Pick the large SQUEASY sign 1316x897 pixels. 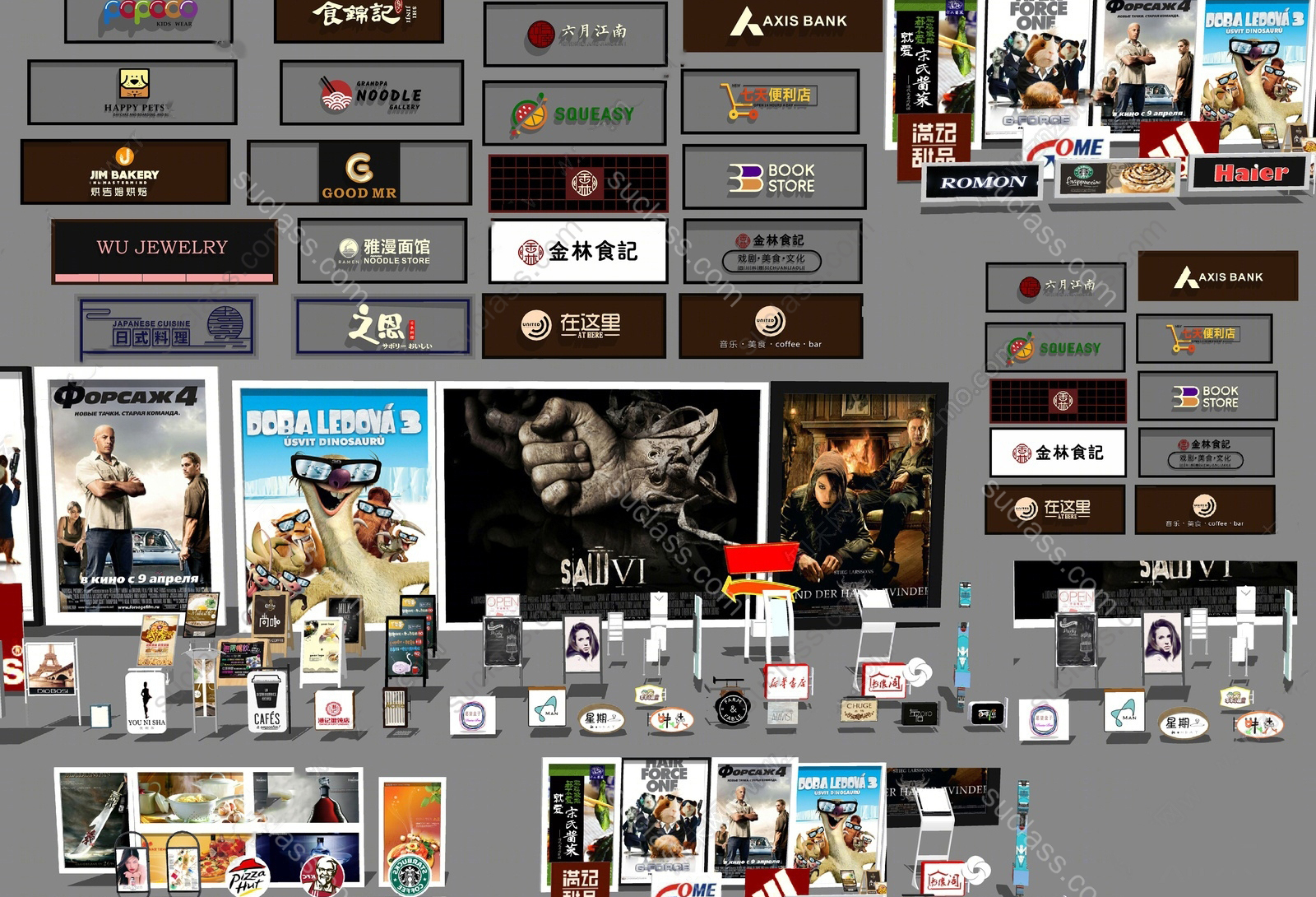pyautogui.click(x=574, y=114)
